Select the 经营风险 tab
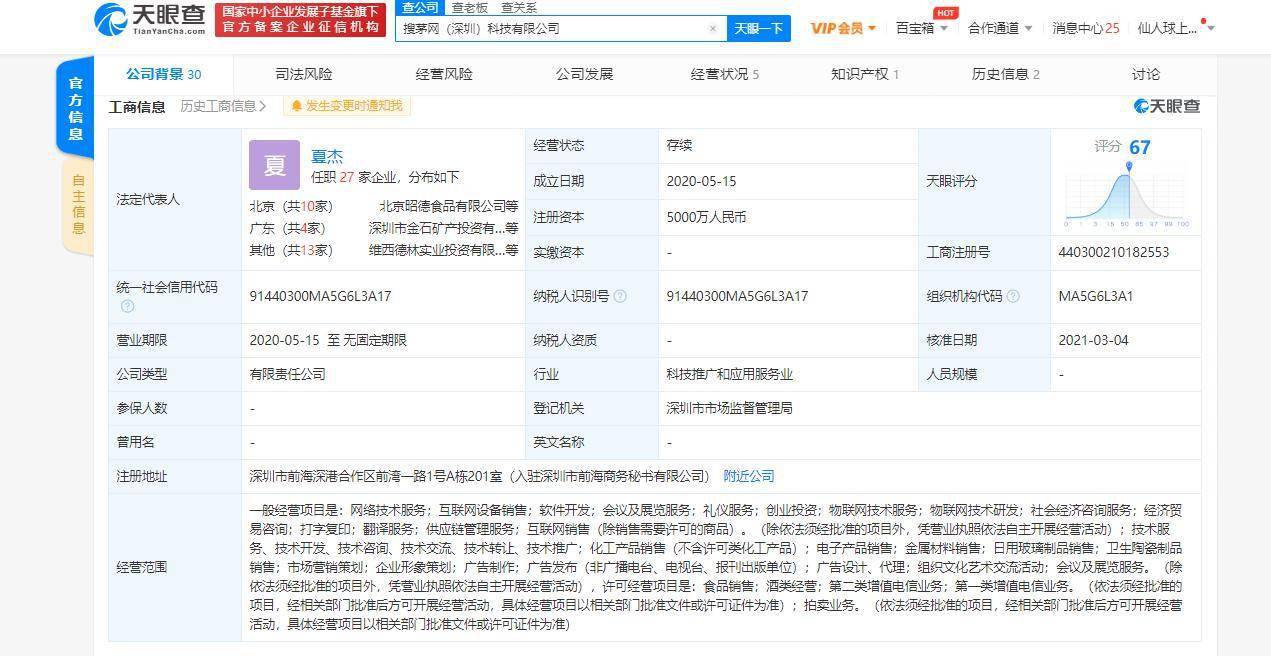 coord(444,74)
